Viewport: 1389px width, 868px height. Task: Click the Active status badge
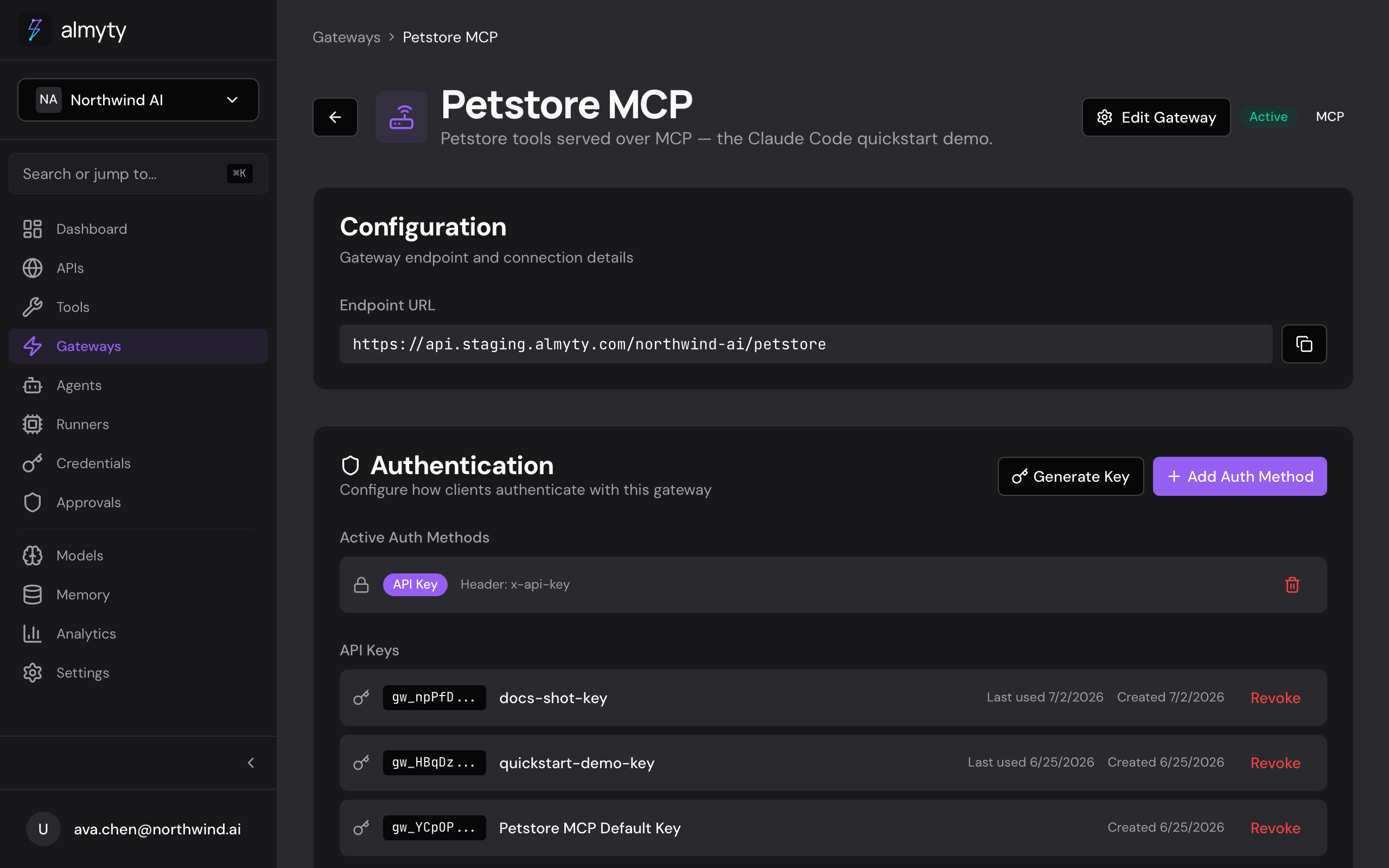[x=1269, y=117]
